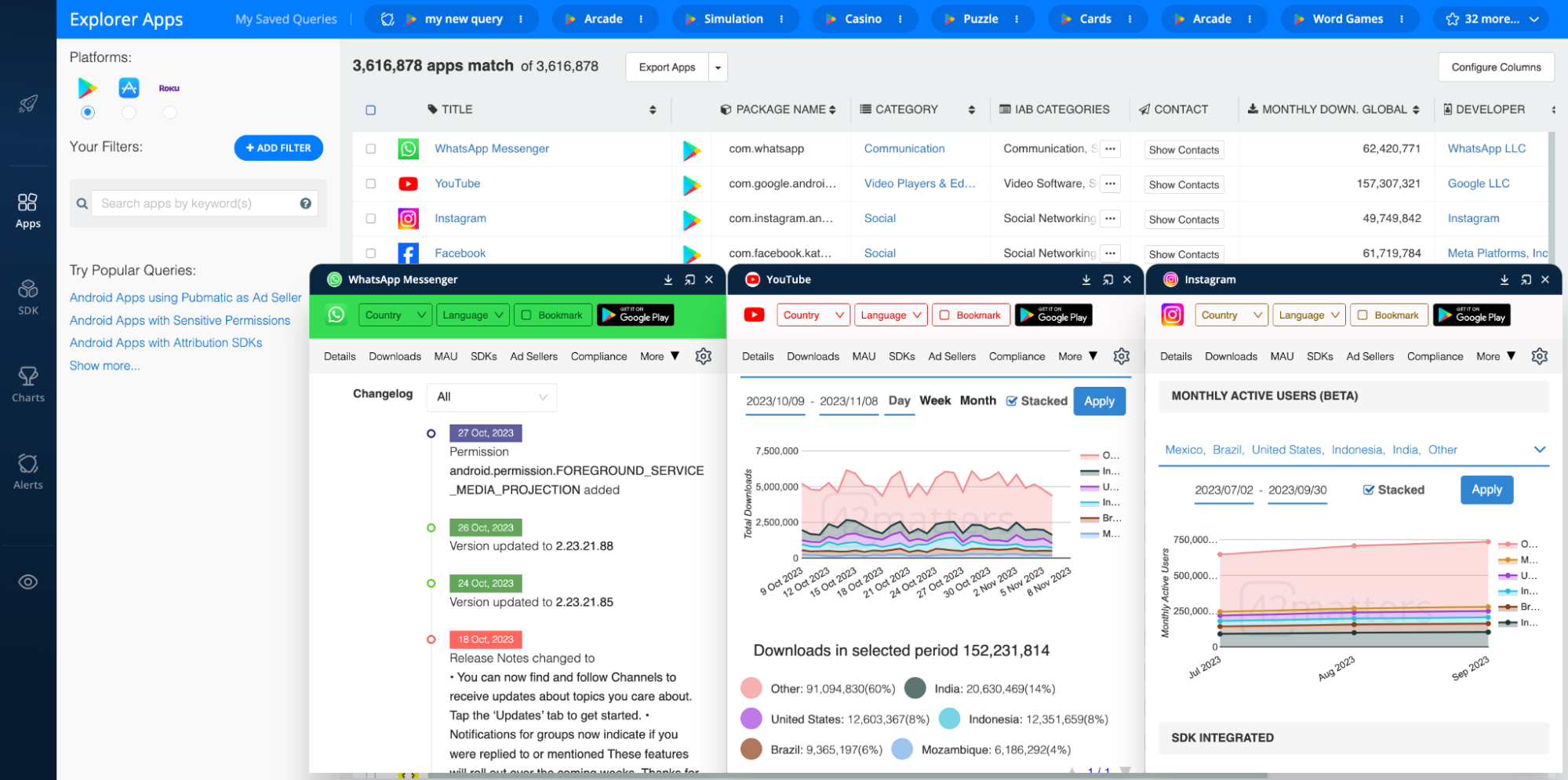Expand the 32 more saved queries
1568x780 pixels.
click(x=1491, y=19)
